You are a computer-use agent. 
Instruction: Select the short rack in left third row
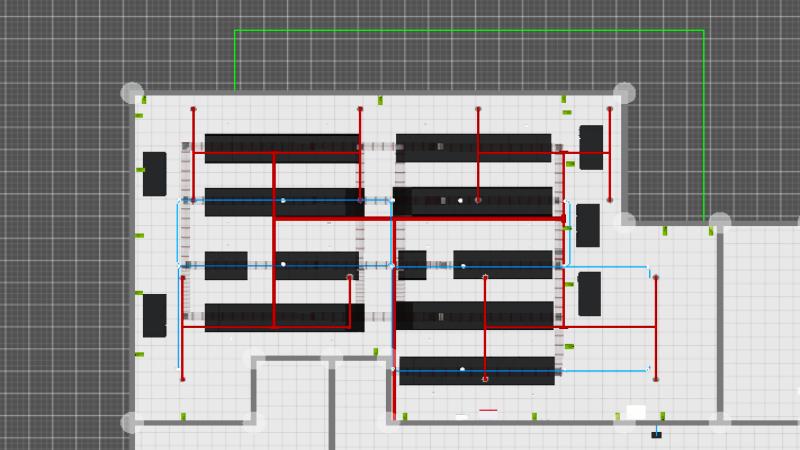[x=226, y=265]
